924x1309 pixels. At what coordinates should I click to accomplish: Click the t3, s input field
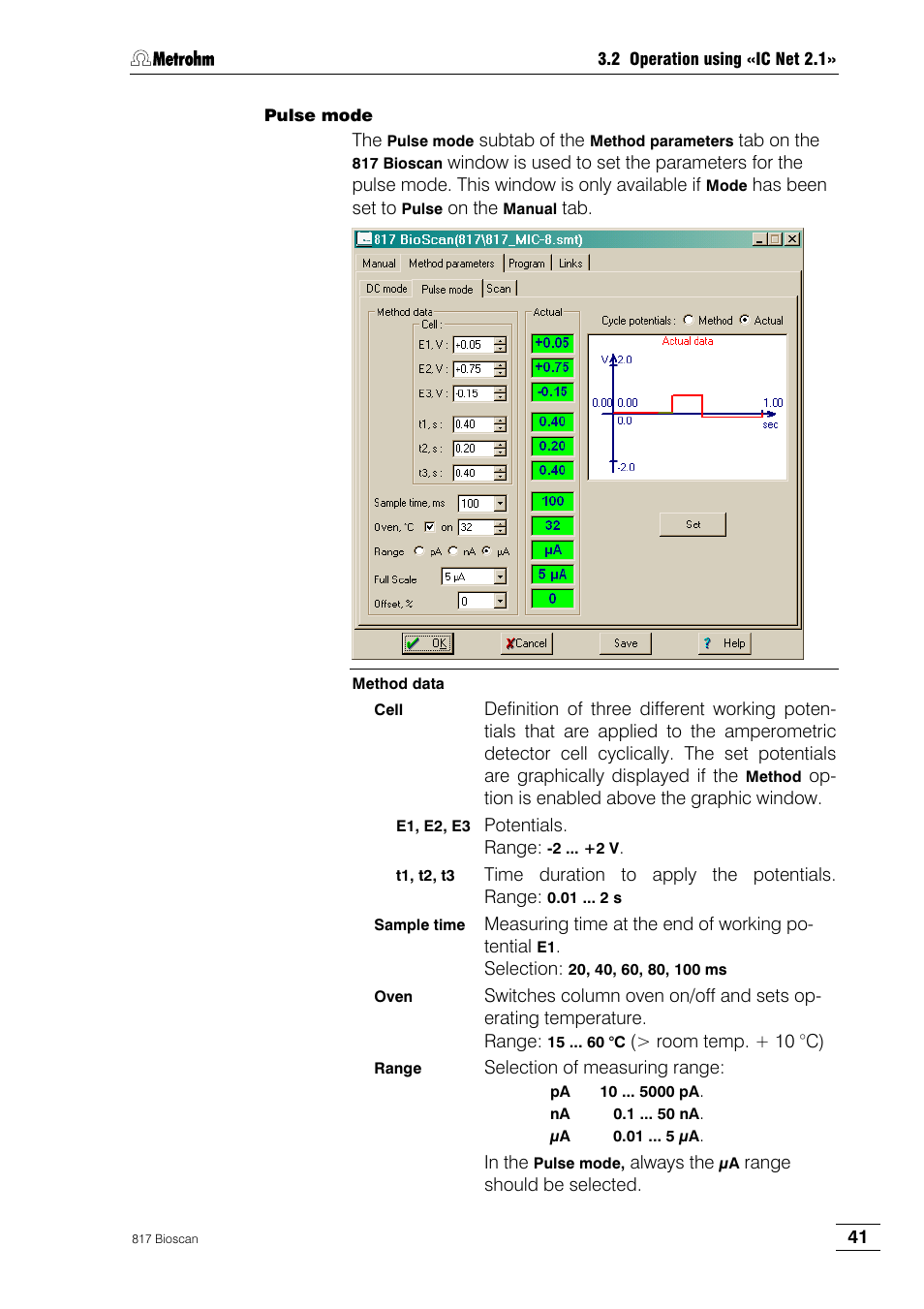tap(473, 473)
